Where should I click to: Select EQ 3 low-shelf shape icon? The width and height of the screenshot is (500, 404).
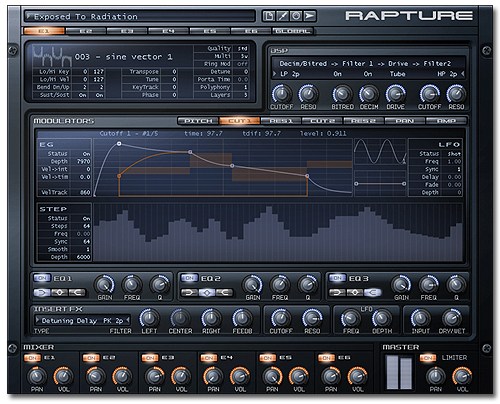(x=337, y=293)
